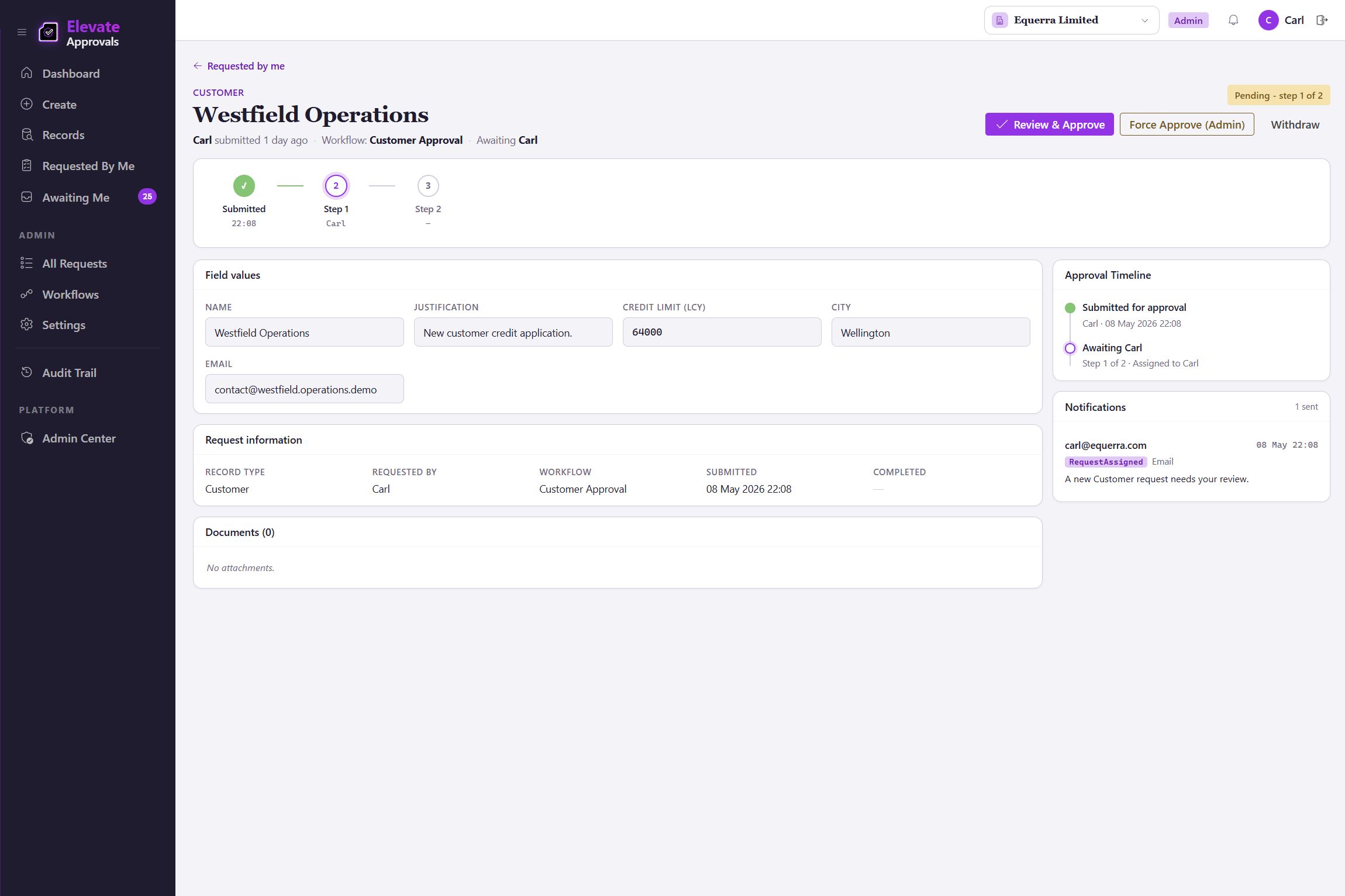
Task: Click the Admin role badge
Action: coord(1188,20)
